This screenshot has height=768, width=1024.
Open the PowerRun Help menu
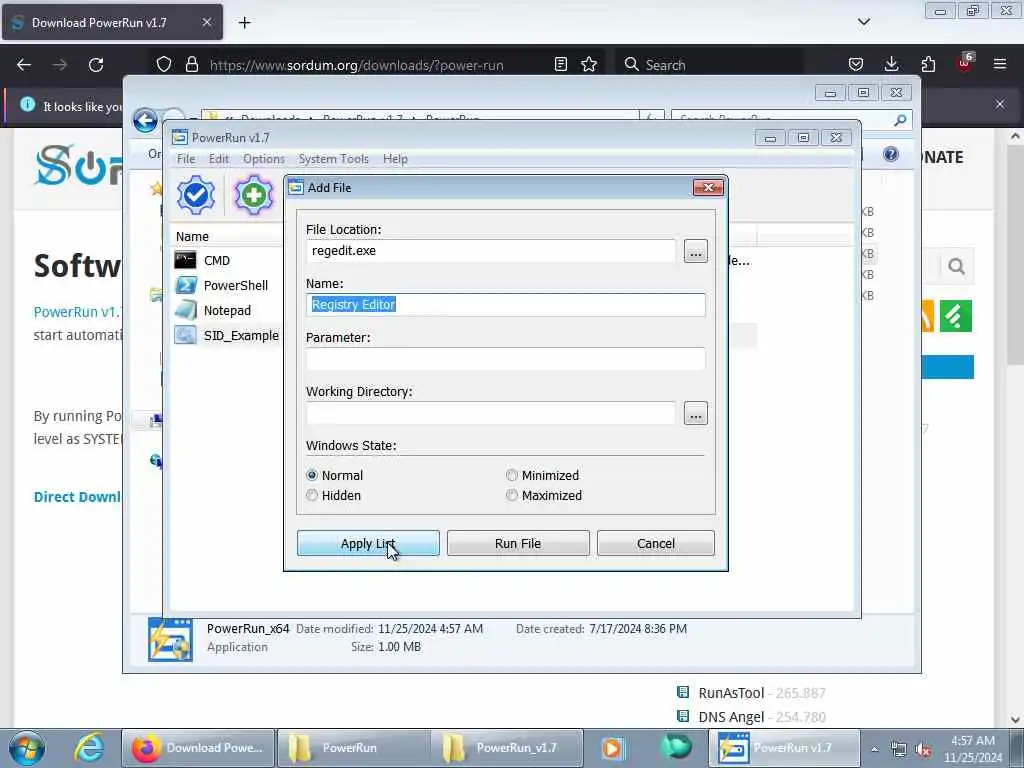click(x=395, y=159)
